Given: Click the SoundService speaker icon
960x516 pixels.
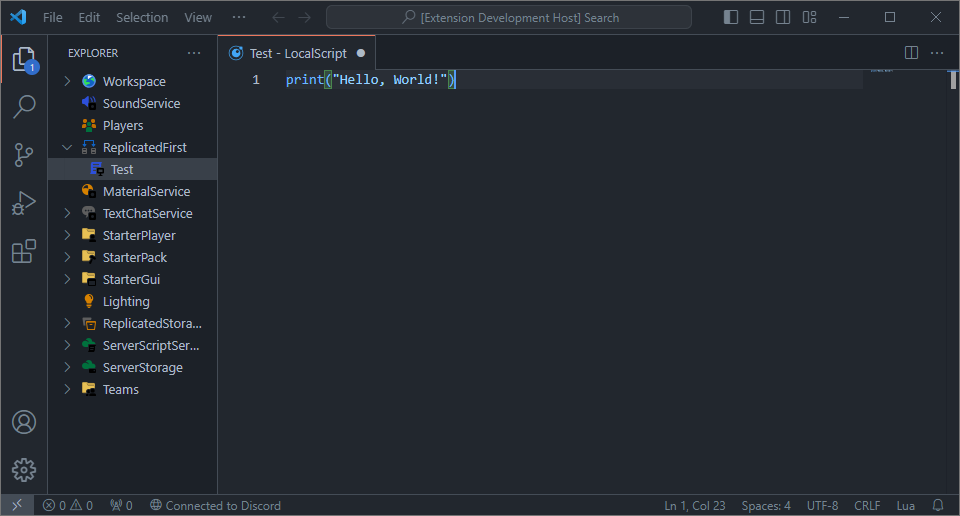Looking at the screenshot, I should [x=89, y=103].
